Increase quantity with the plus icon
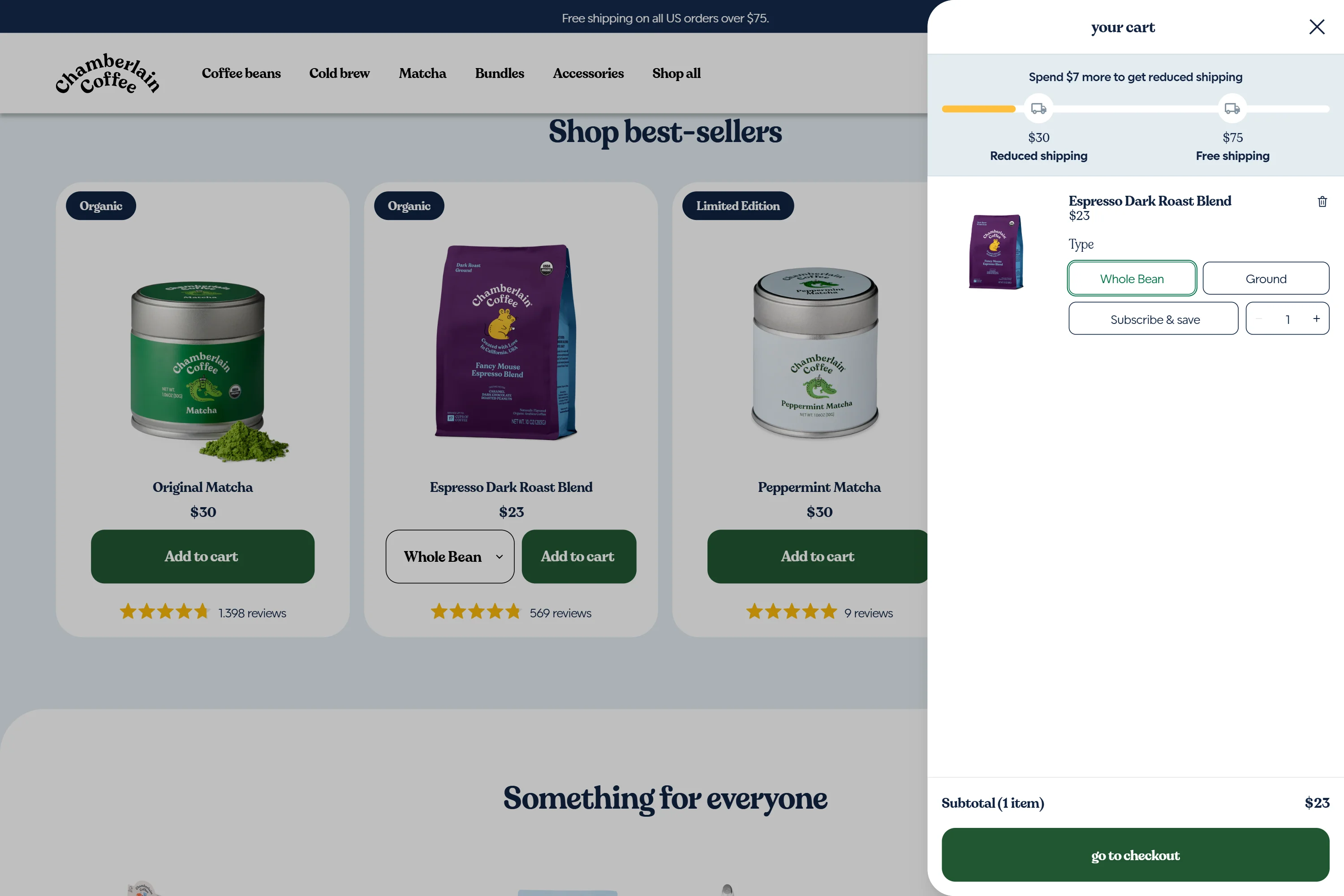 point(1316,319)
